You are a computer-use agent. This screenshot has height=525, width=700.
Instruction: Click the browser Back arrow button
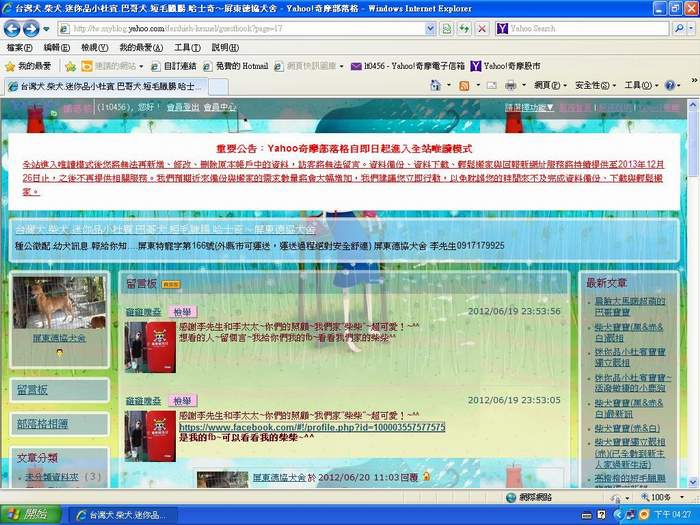[12, 29]
